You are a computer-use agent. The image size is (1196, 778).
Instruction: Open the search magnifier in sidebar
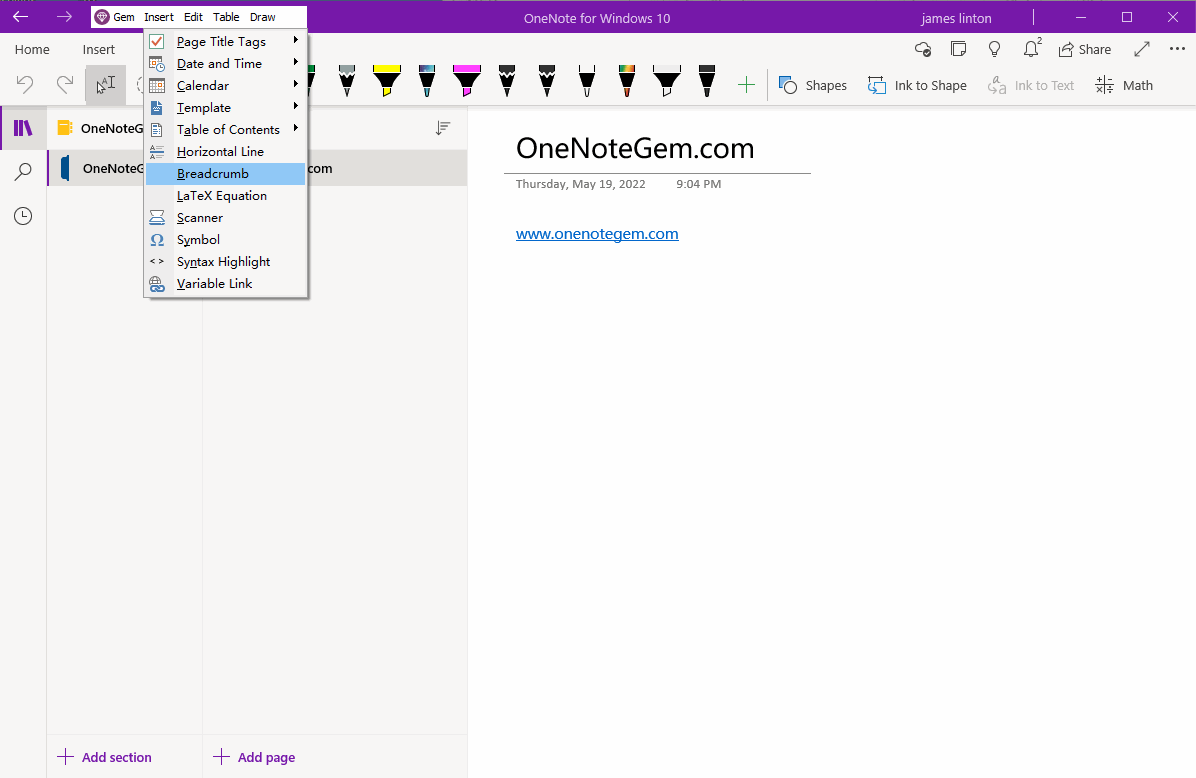(x=24, y=172)
